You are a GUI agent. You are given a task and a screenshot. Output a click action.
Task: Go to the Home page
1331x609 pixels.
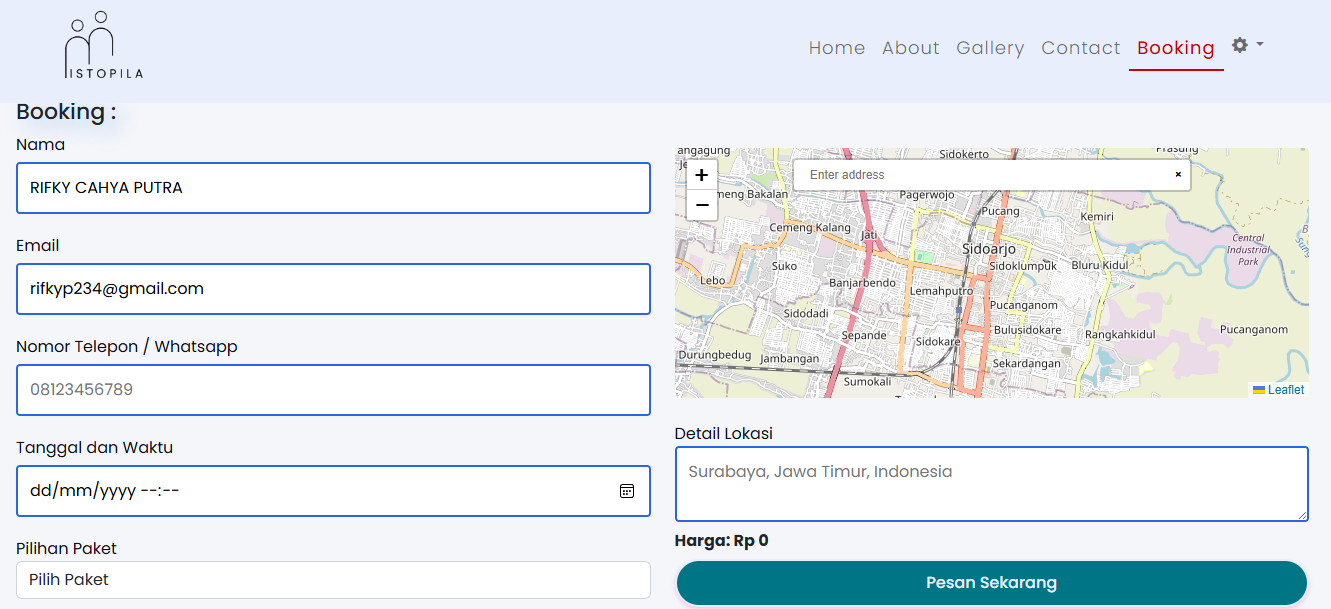click(837, 48)
